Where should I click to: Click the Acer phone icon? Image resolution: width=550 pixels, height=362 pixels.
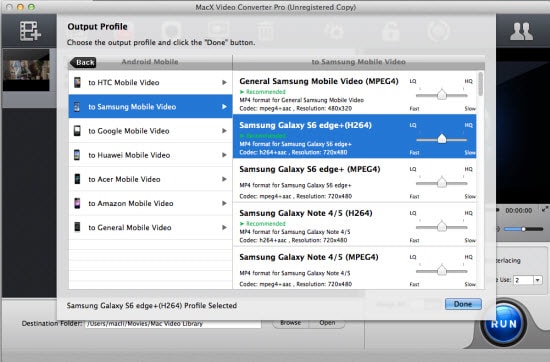(x=77, y=179)
